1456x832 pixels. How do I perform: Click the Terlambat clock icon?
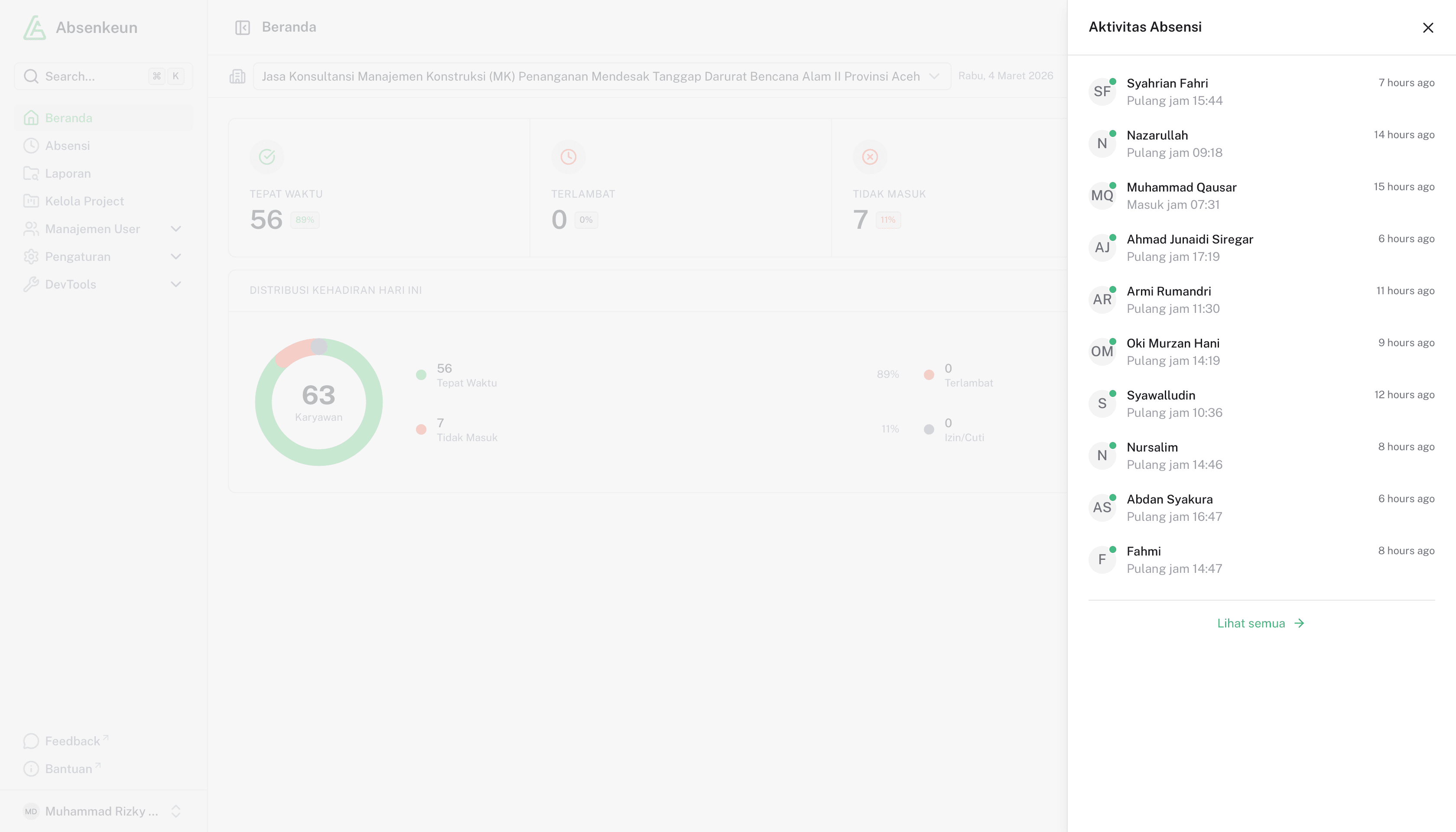568,156
